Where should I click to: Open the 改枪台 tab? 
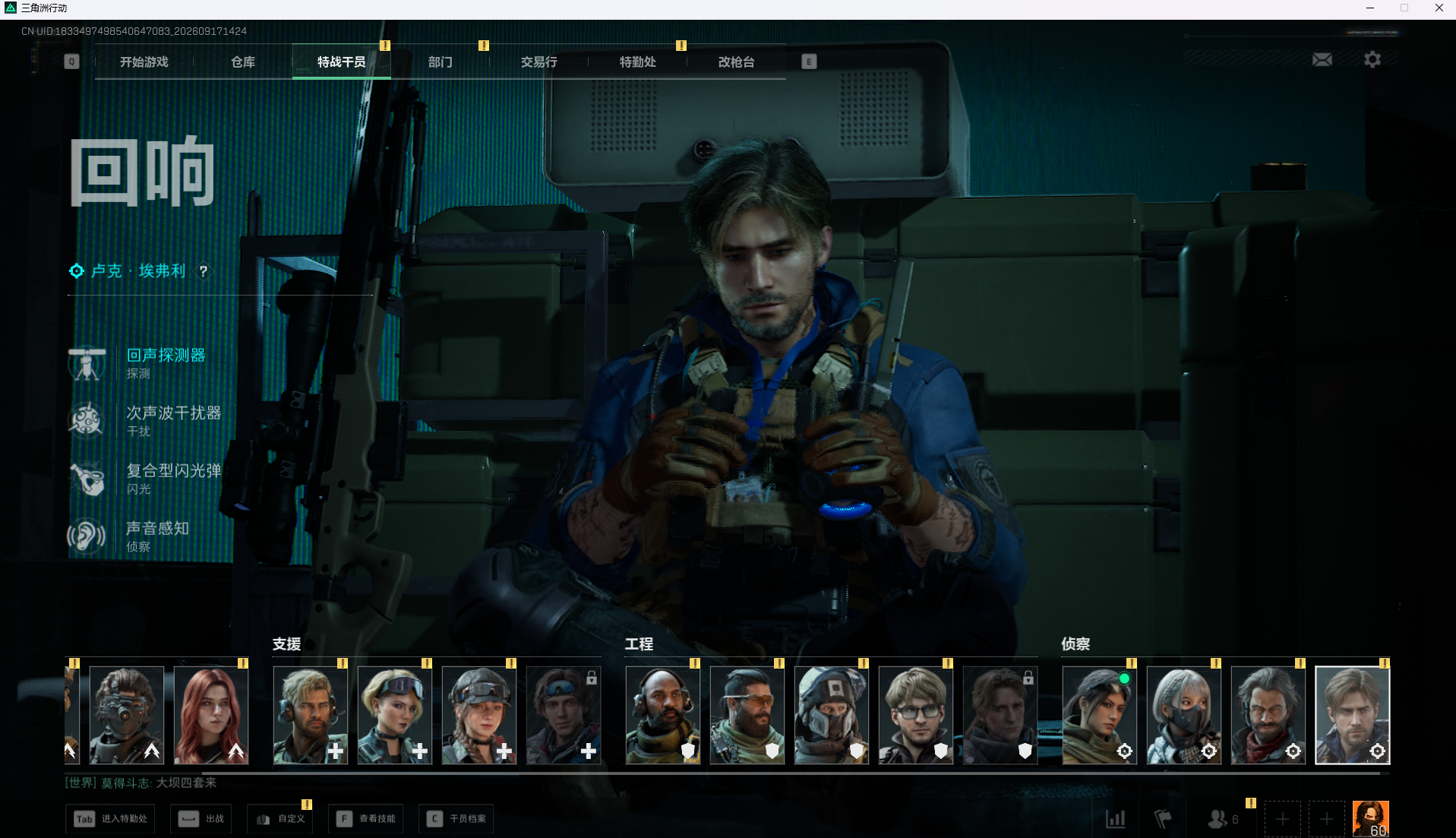click(x=737, y=62)
